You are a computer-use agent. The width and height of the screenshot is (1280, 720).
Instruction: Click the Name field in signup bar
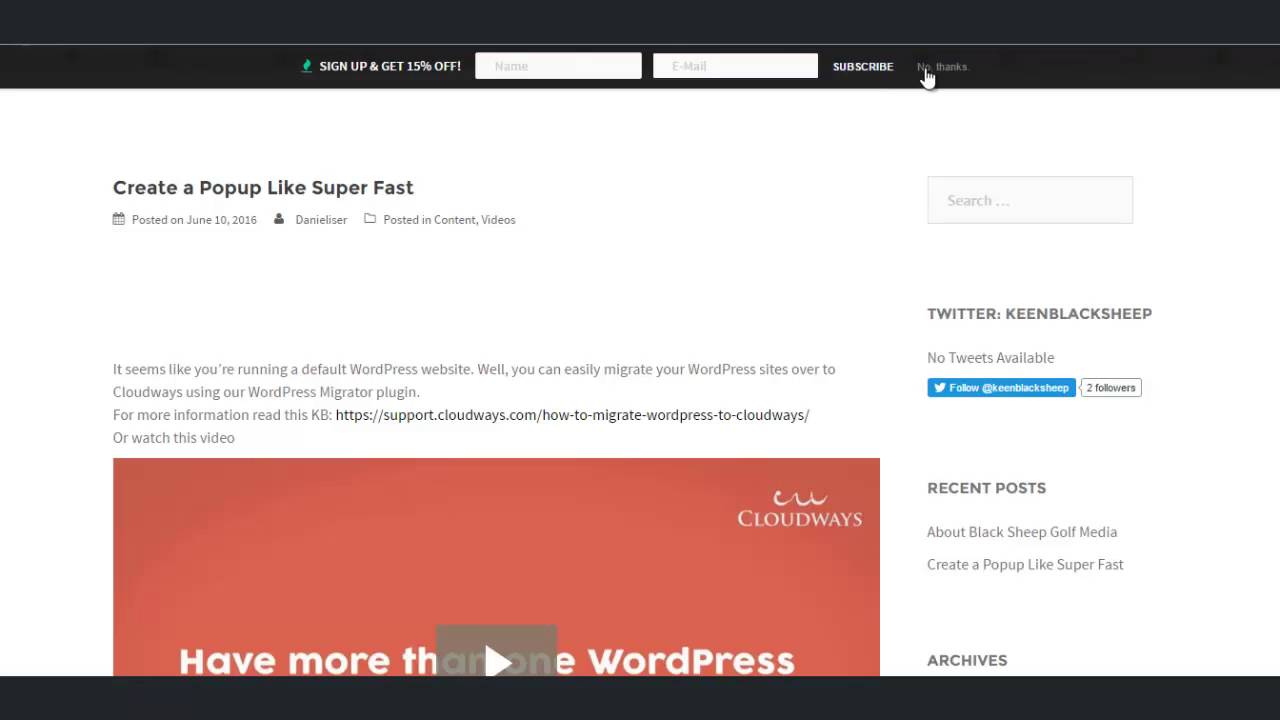click(558, 66)
